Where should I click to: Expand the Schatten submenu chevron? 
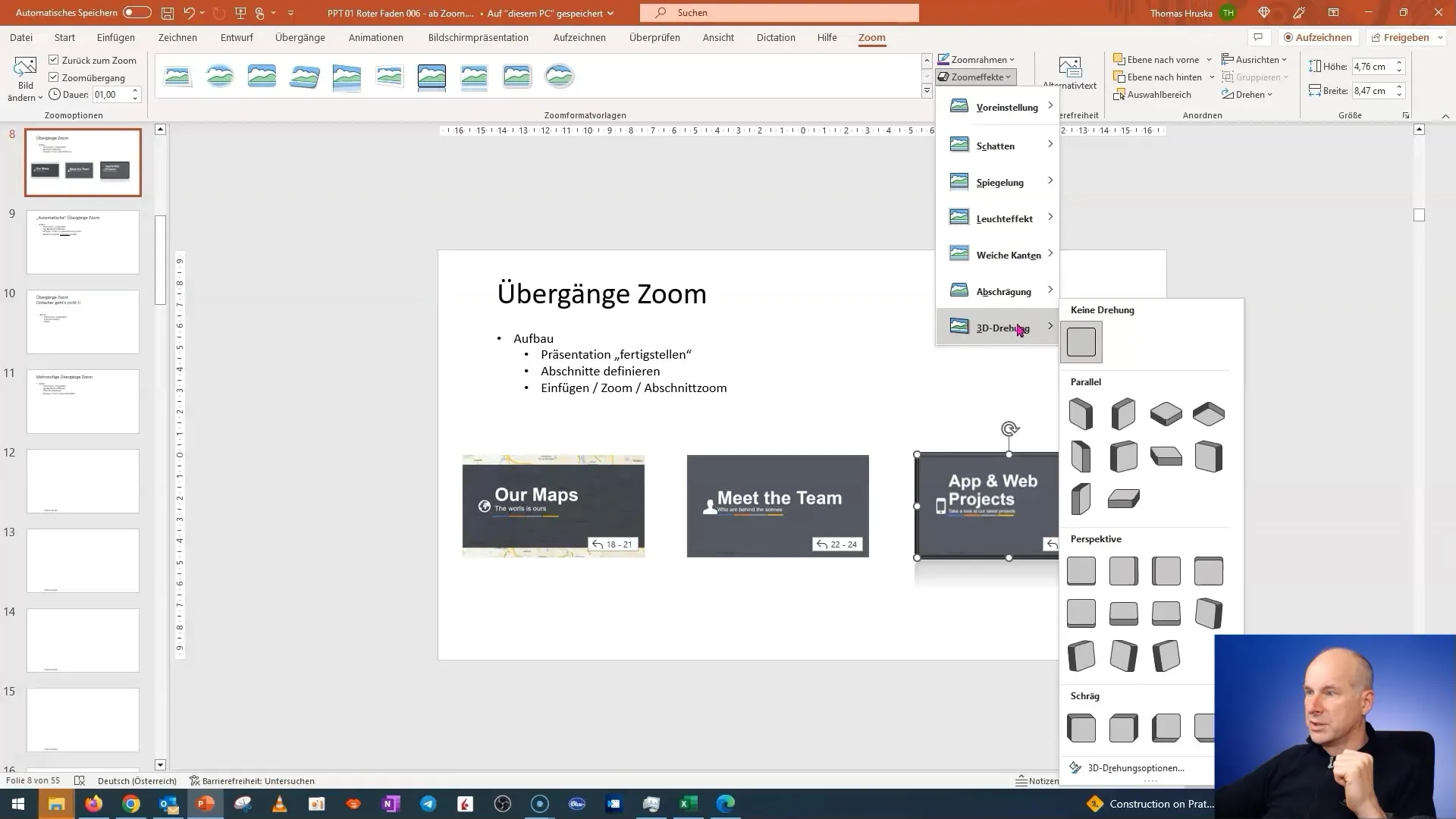(1051, 145)
